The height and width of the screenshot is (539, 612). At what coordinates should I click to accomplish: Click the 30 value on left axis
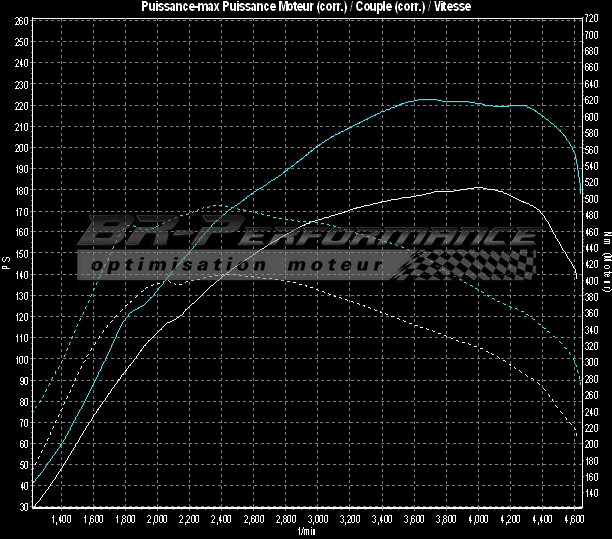(x=23, y=507)
